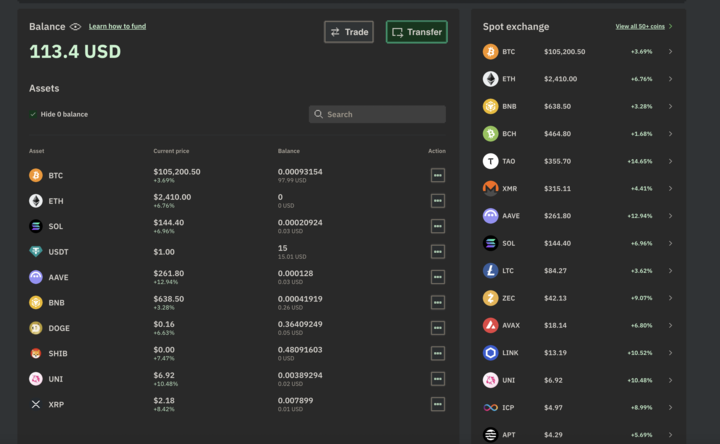The image size is (720, 444).
Task: Click in the asset Search field
Action: pos(377,114)
